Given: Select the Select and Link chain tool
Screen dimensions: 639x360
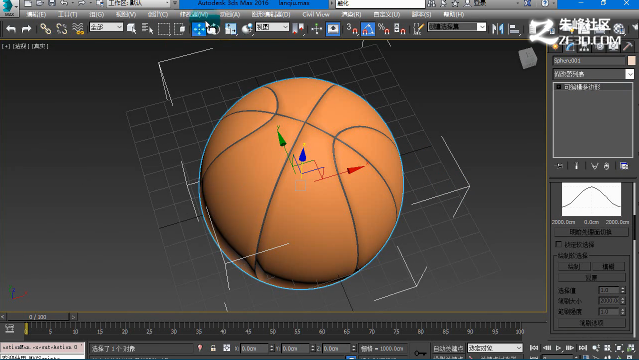Looking at the screenshot, I should (x=45, y=29).
